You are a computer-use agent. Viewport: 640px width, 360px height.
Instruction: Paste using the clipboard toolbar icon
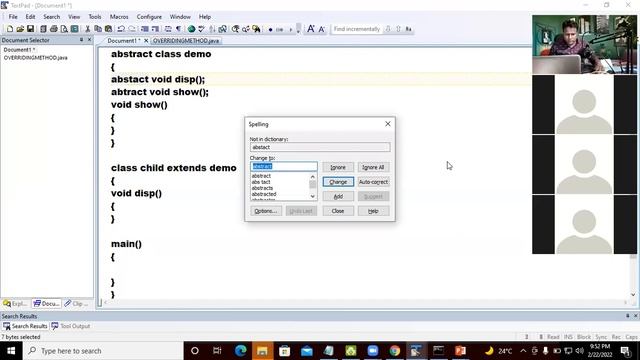click(x=109, y=29)
